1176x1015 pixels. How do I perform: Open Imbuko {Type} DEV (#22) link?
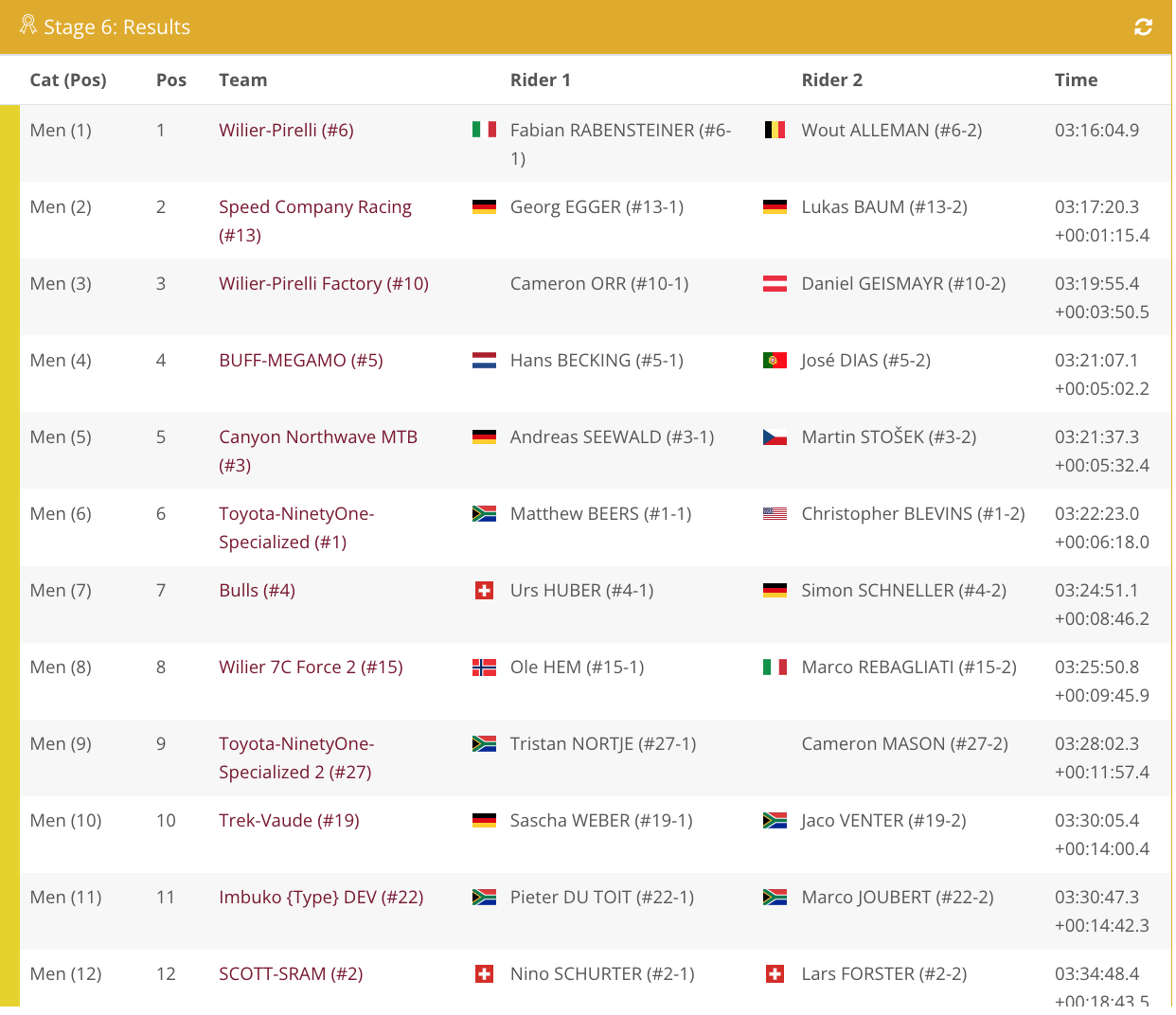(x=321, y=897)
